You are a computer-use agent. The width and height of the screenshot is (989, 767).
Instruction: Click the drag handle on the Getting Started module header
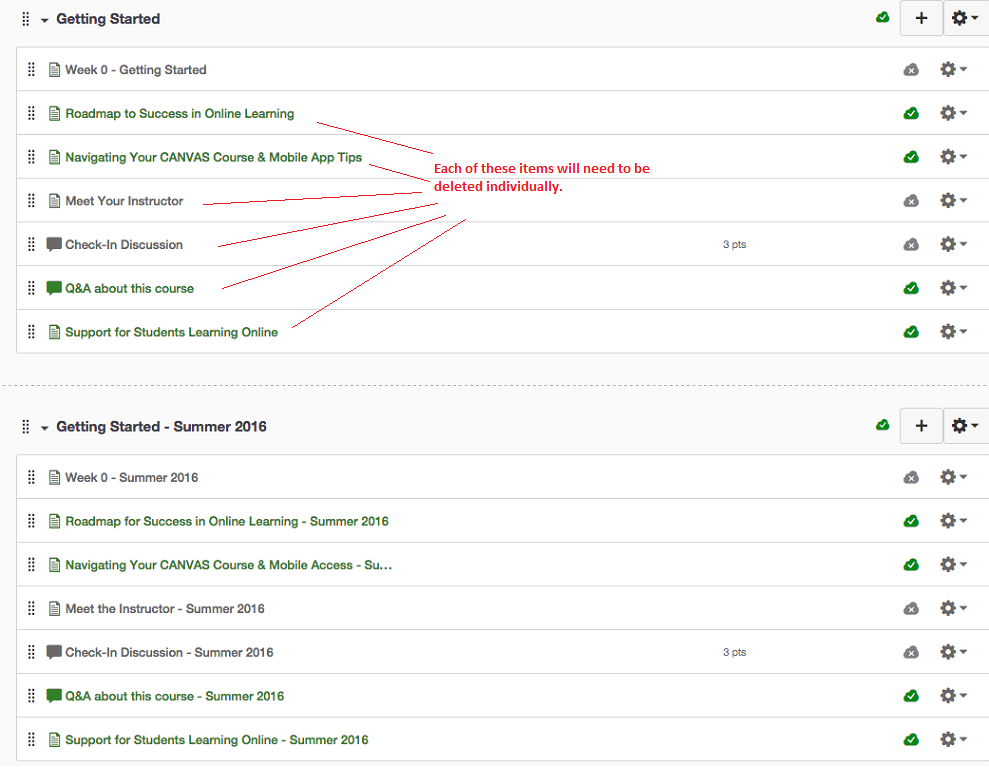point(25,18)
